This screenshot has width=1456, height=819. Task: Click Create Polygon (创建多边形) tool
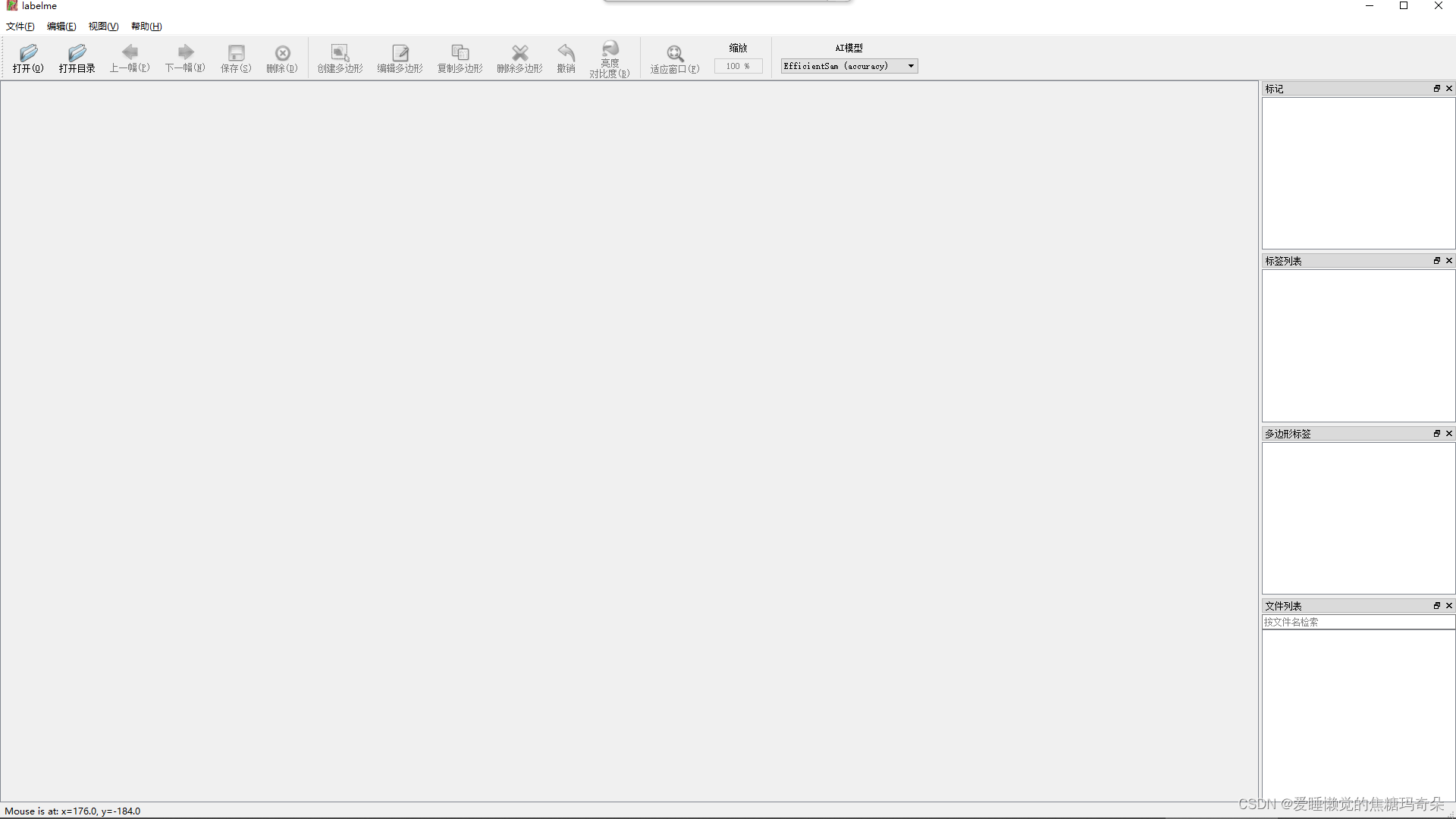point(340,53)
